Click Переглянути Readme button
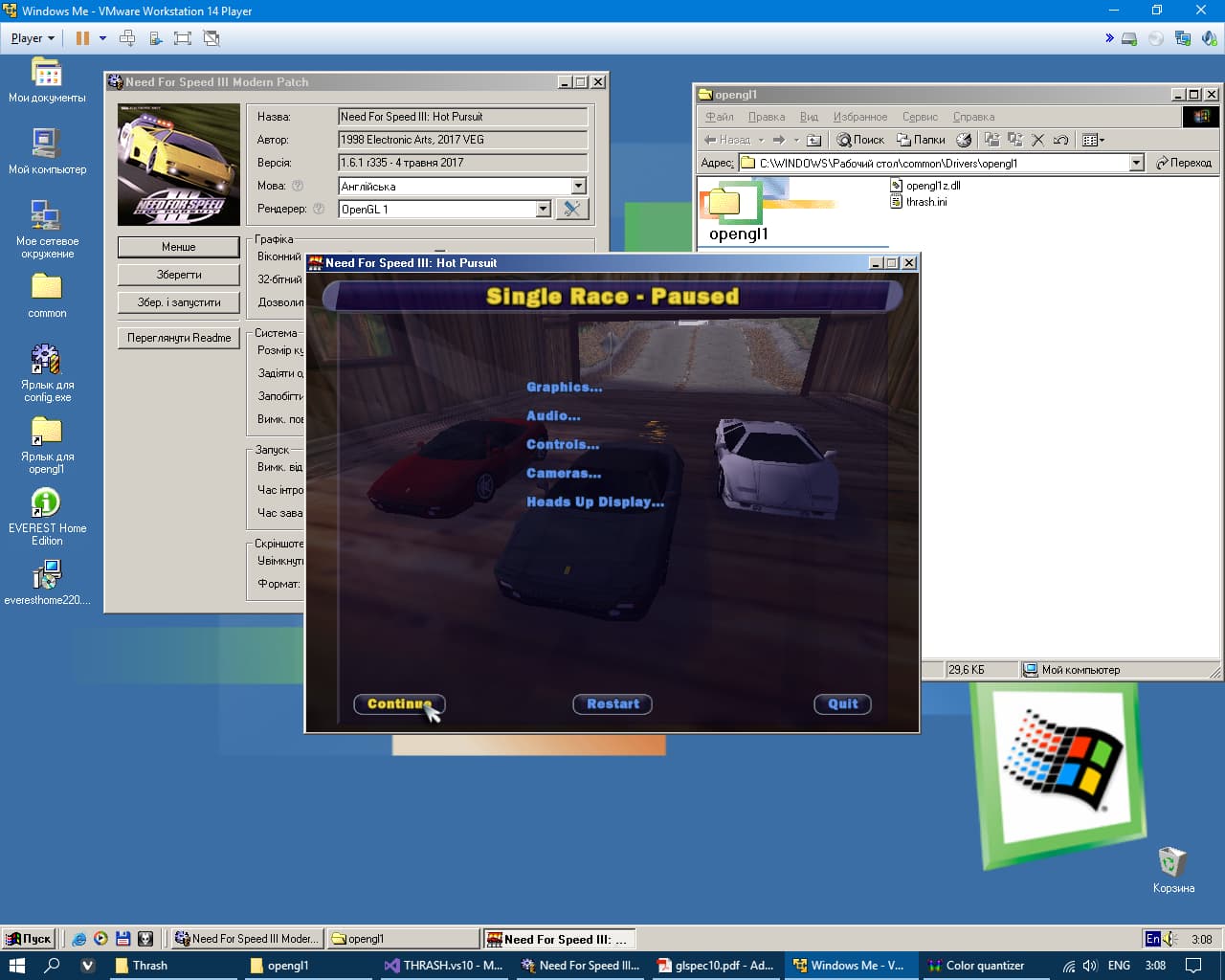 pyautogui.click(x=179, y=338)
